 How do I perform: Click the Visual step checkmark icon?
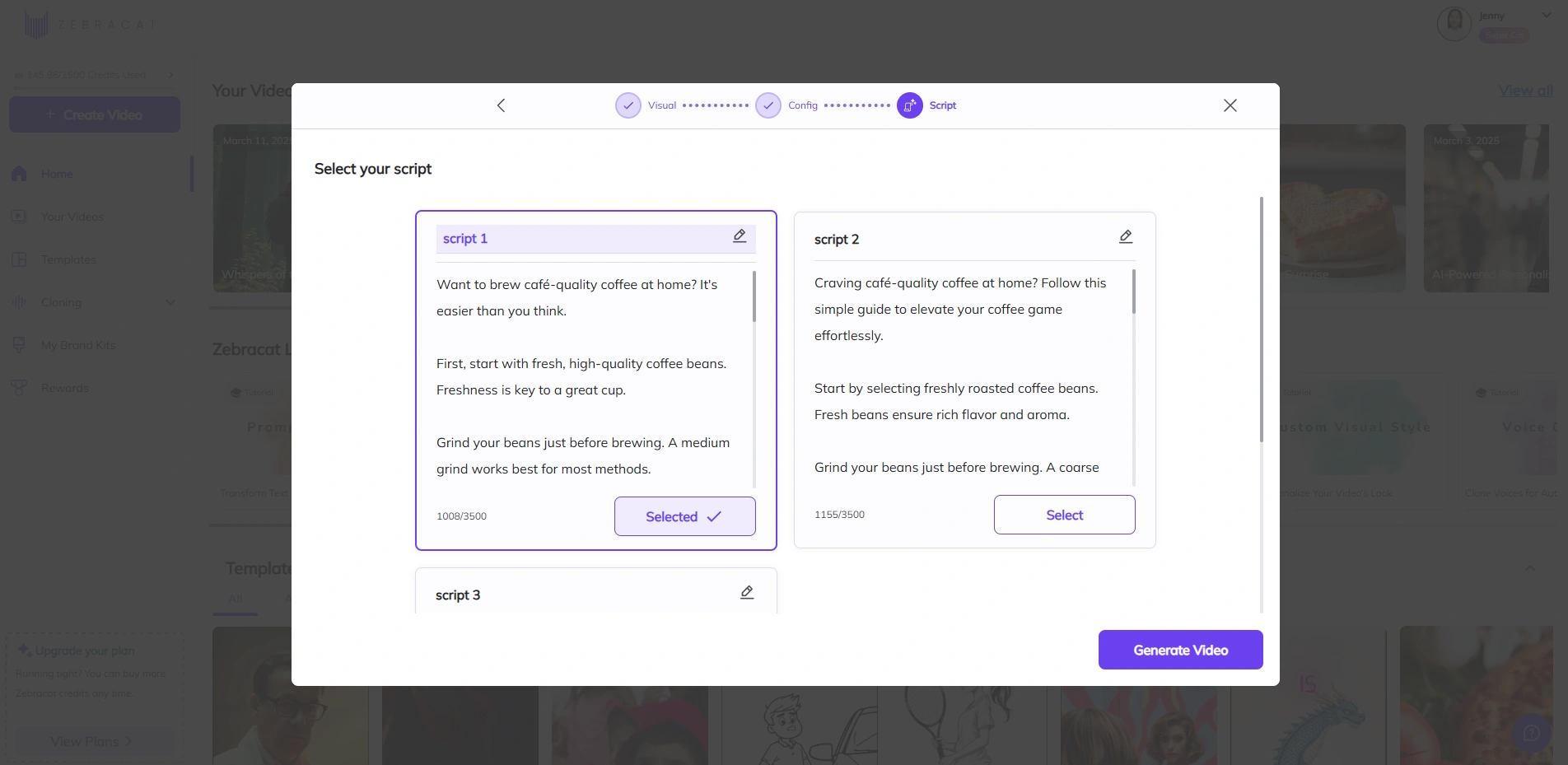click(628, 105)
